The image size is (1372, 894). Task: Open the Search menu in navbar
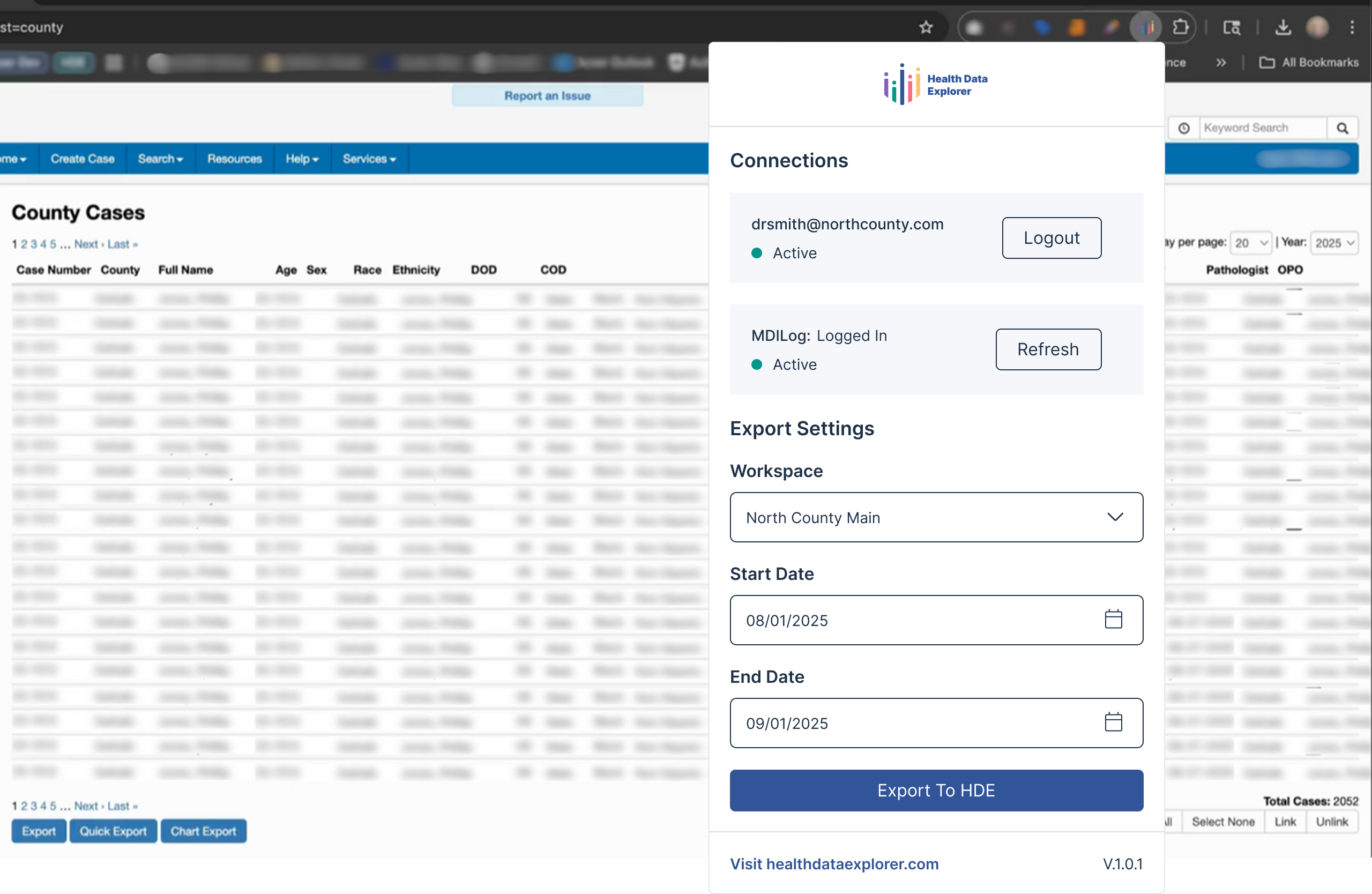160,159
